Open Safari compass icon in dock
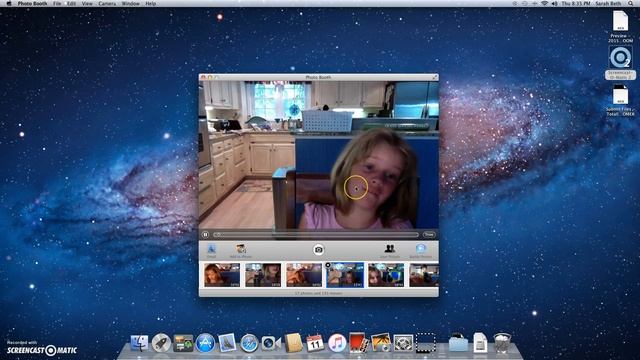Viewport: 640px width, 360px height. (x=249, y=343)
